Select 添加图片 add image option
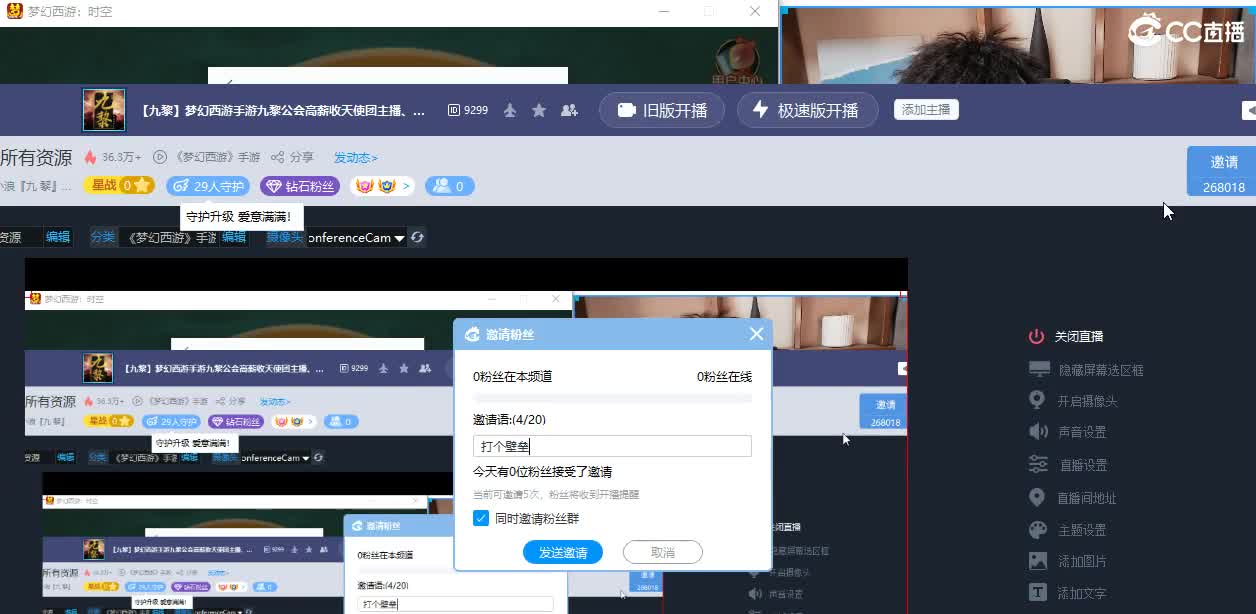Viewport: 1256px width, 614px height. 1067,562
